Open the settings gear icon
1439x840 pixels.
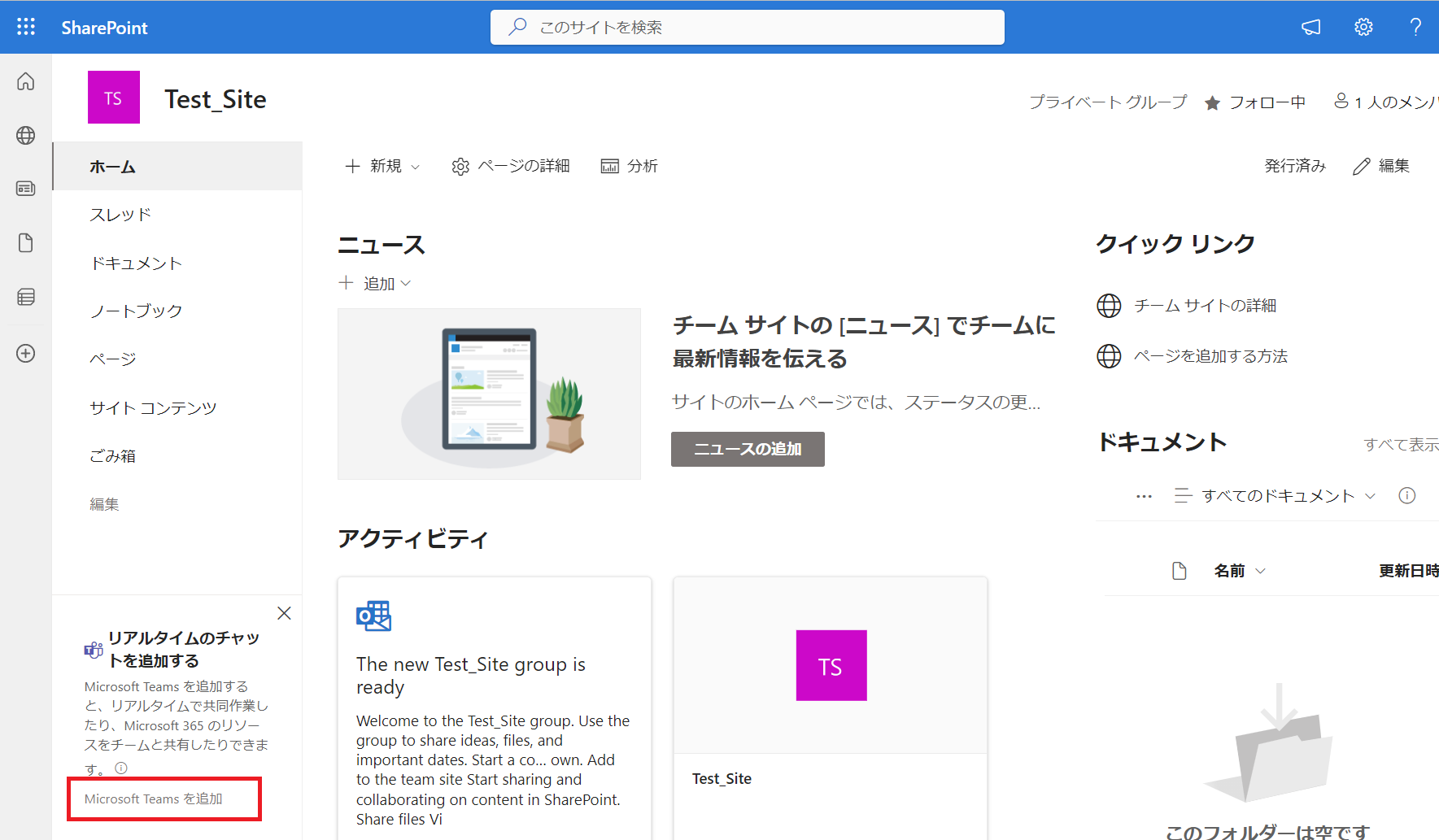point(1363,27)
